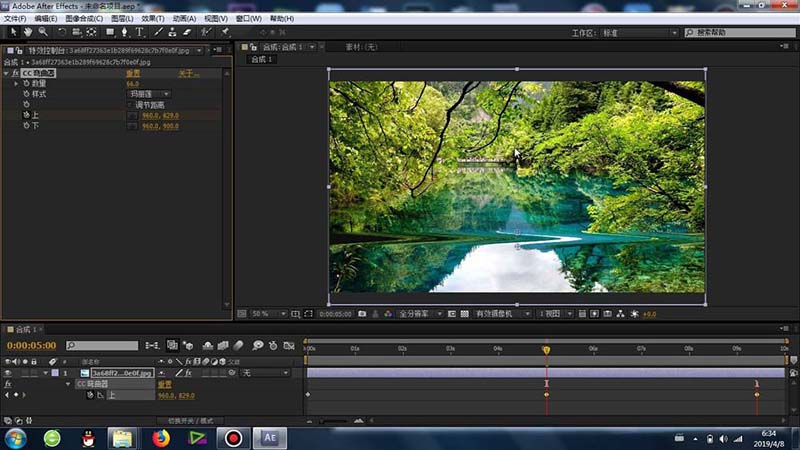The image size is (800, 450).
Task: Reset exposure with the sun icon in the viewer
Action: pyautogui.click(x=634, y=314)
